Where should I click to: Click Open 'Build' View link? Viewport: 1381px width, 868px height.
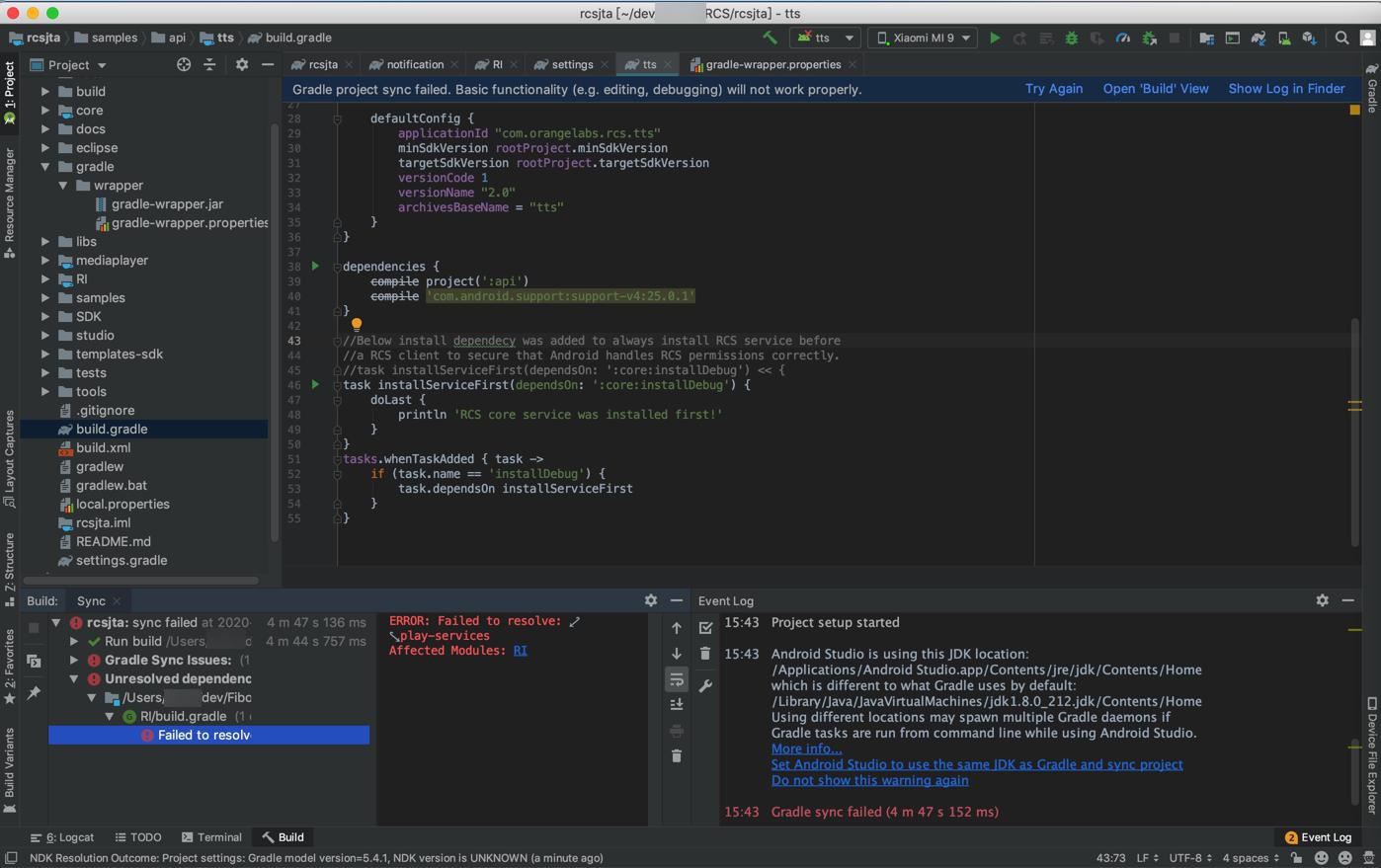point(1155,89)
